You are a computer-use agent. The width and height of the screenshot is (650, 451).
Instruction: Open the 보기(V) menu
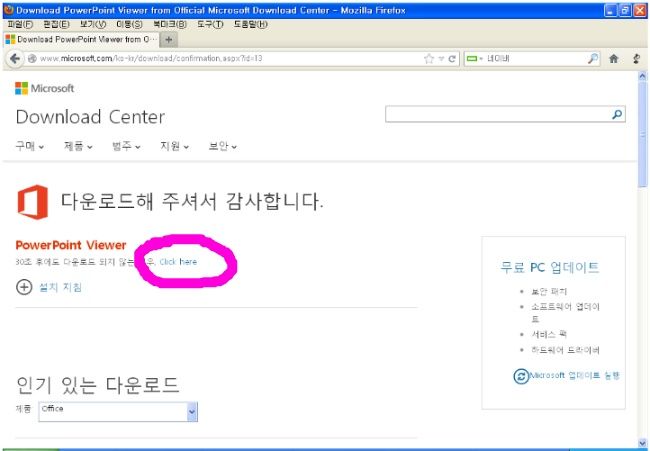pos(93,24)
